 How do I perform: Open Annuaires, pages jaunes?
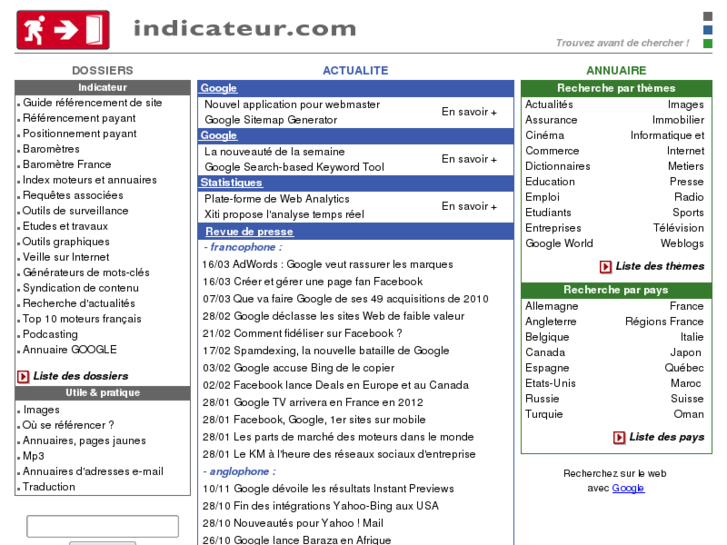pyautogui.click(x=84, y=441)
